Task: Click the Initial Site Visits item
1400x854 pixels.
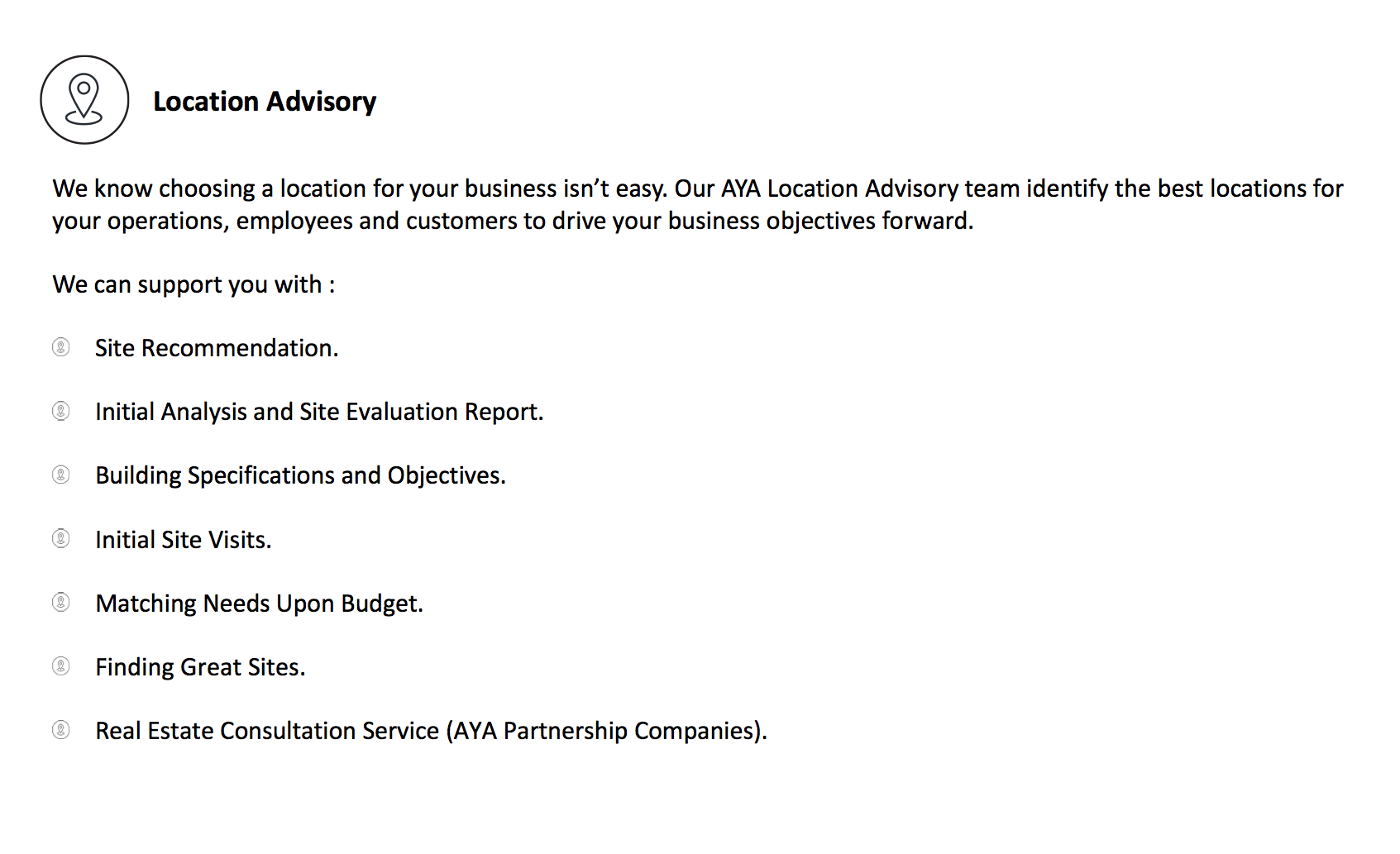Action: tap(183, 540)
